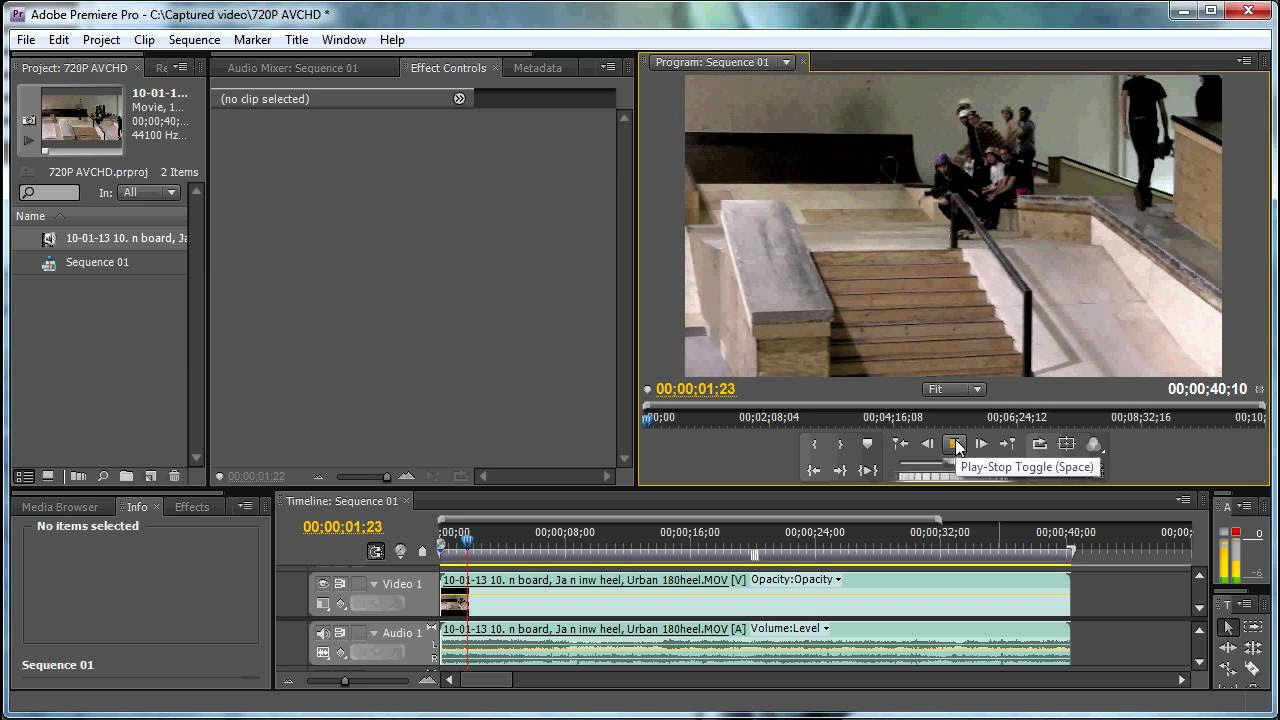
Task: Open the Fit zoom level dropdown
Action: 953,389
